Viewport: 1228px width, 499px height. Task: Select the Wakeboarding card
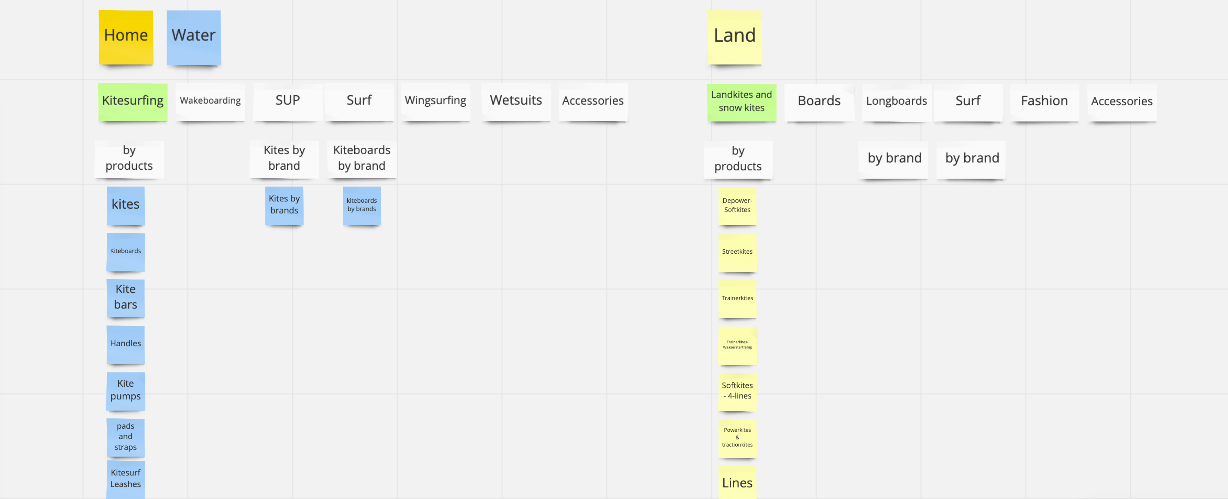pos(210,101)
